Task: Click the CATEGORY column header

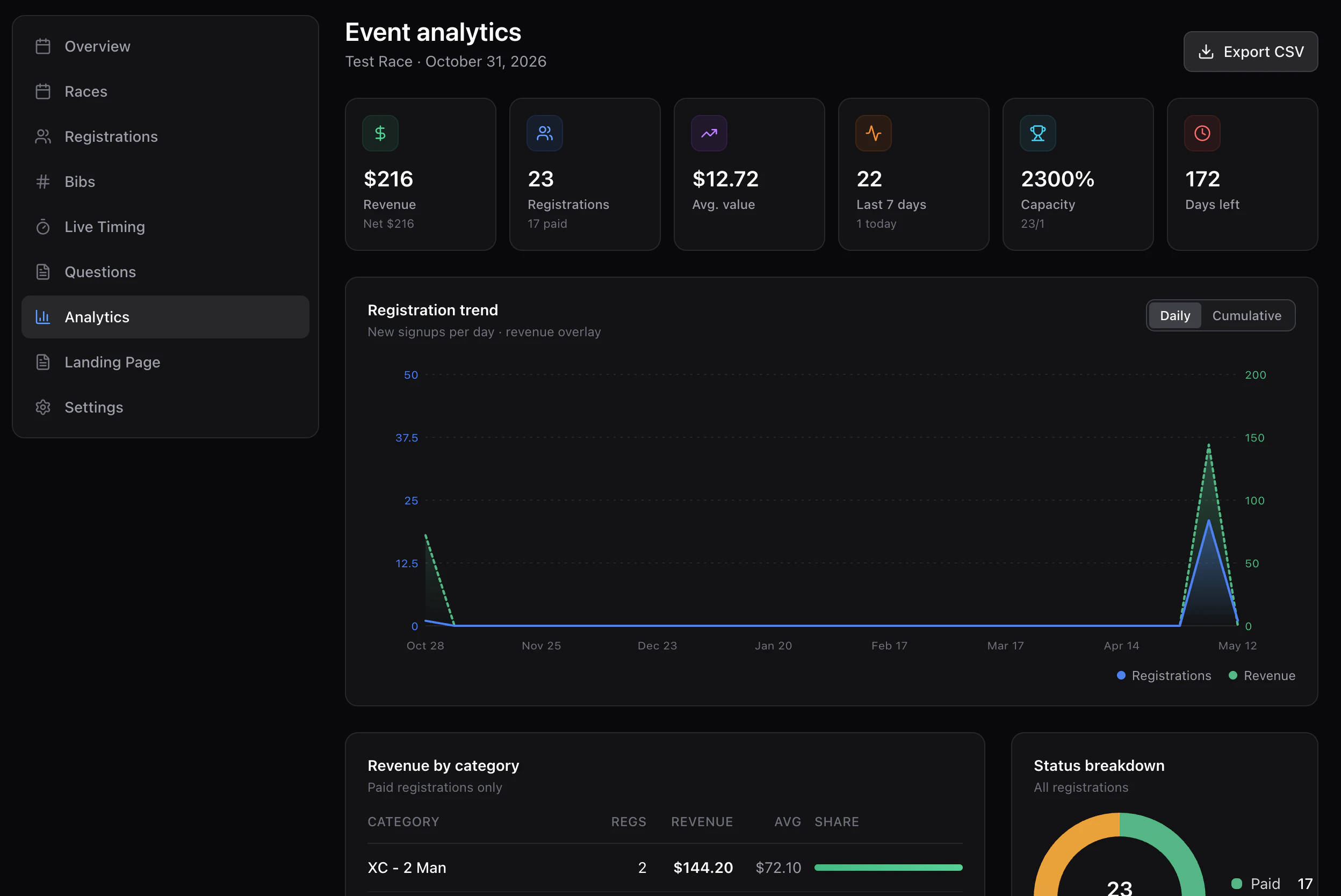Action: [403, 821]
